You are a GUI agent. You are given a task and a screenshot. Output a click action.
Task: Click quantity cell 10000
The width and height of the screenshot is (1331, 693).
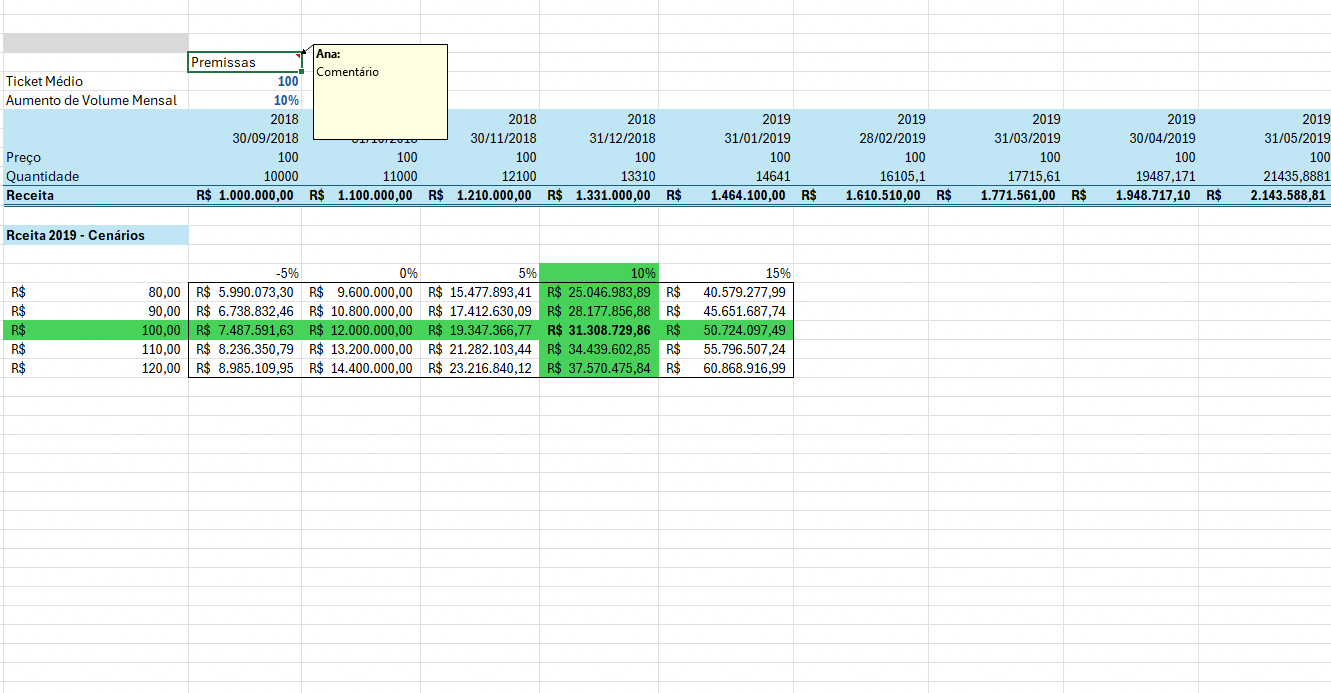tap(245, 176)
